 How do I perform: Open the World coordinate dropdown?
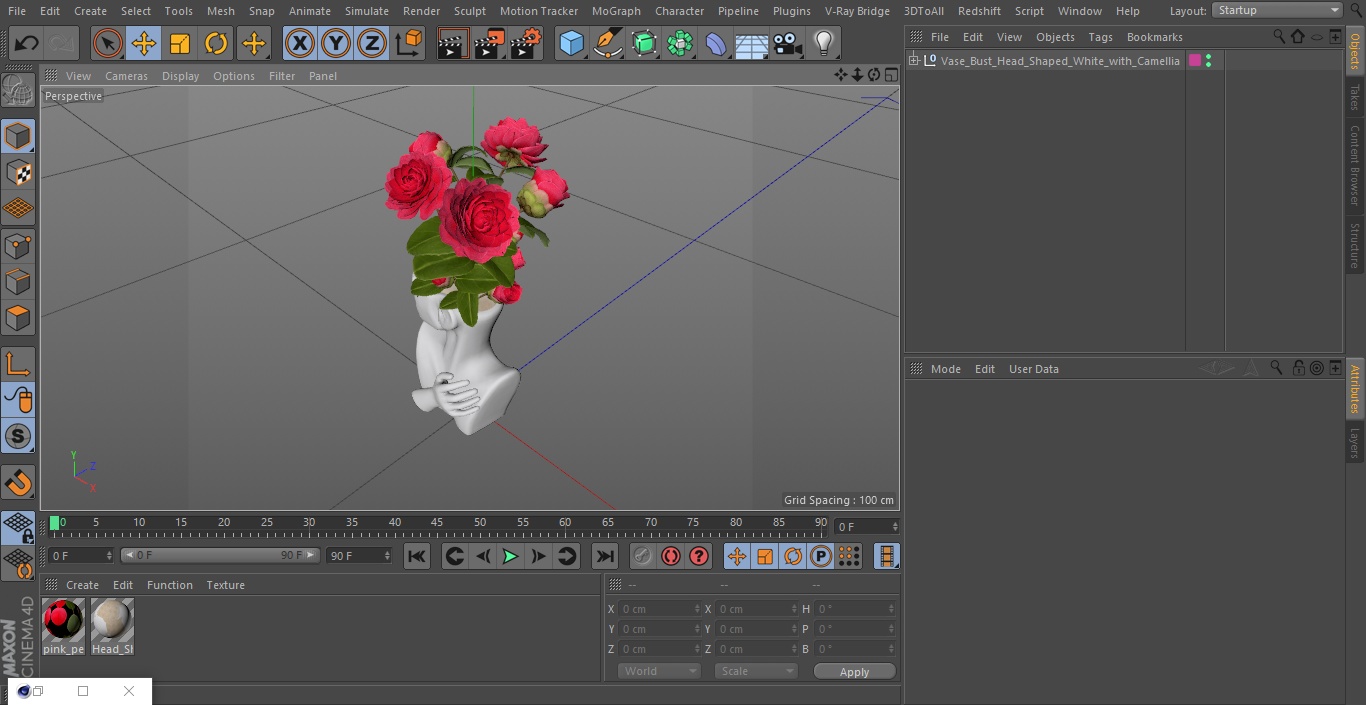pos(659,671)
